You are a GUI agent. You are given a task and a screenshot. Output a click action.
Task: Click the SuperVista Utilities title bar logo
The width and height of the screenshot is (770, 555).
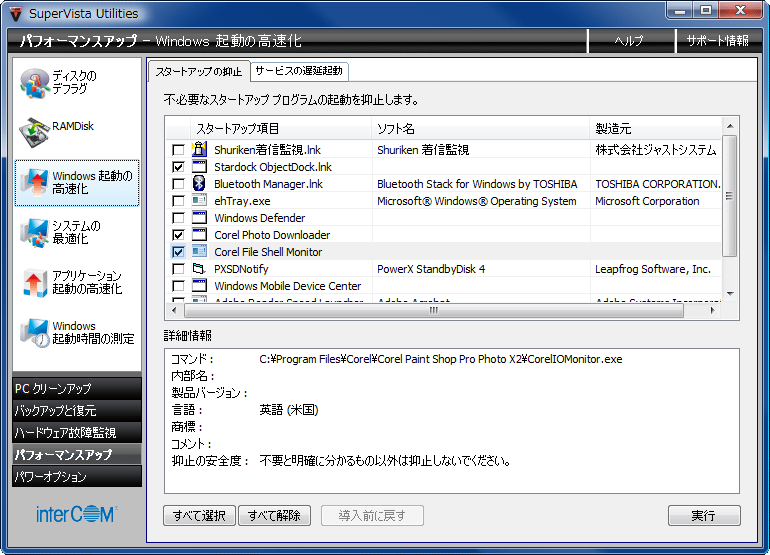tap(16, 13)
